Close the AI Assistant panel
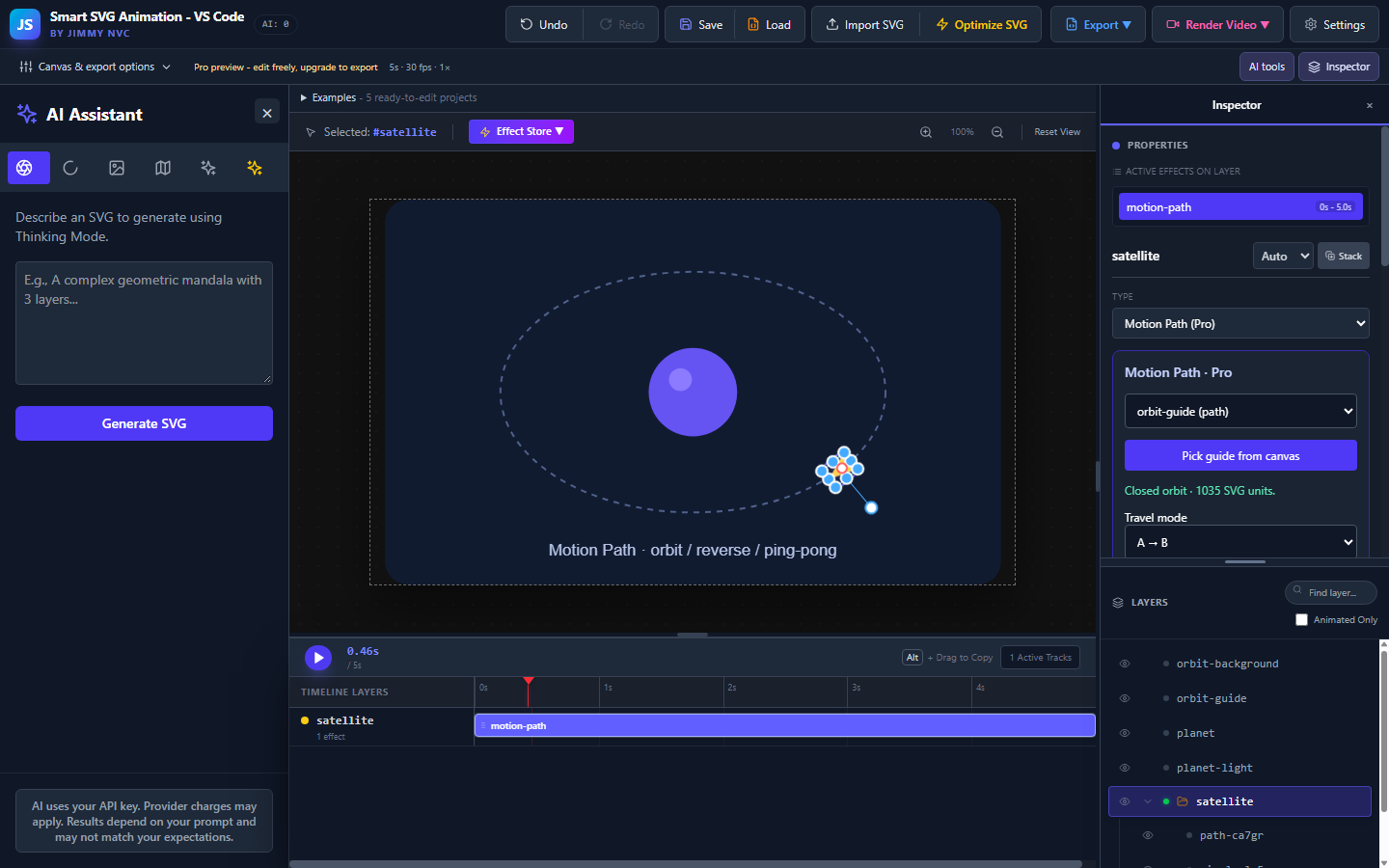The width and height of the screenshot is (1389, 868). pyautogui.click(x=267, y=113)
